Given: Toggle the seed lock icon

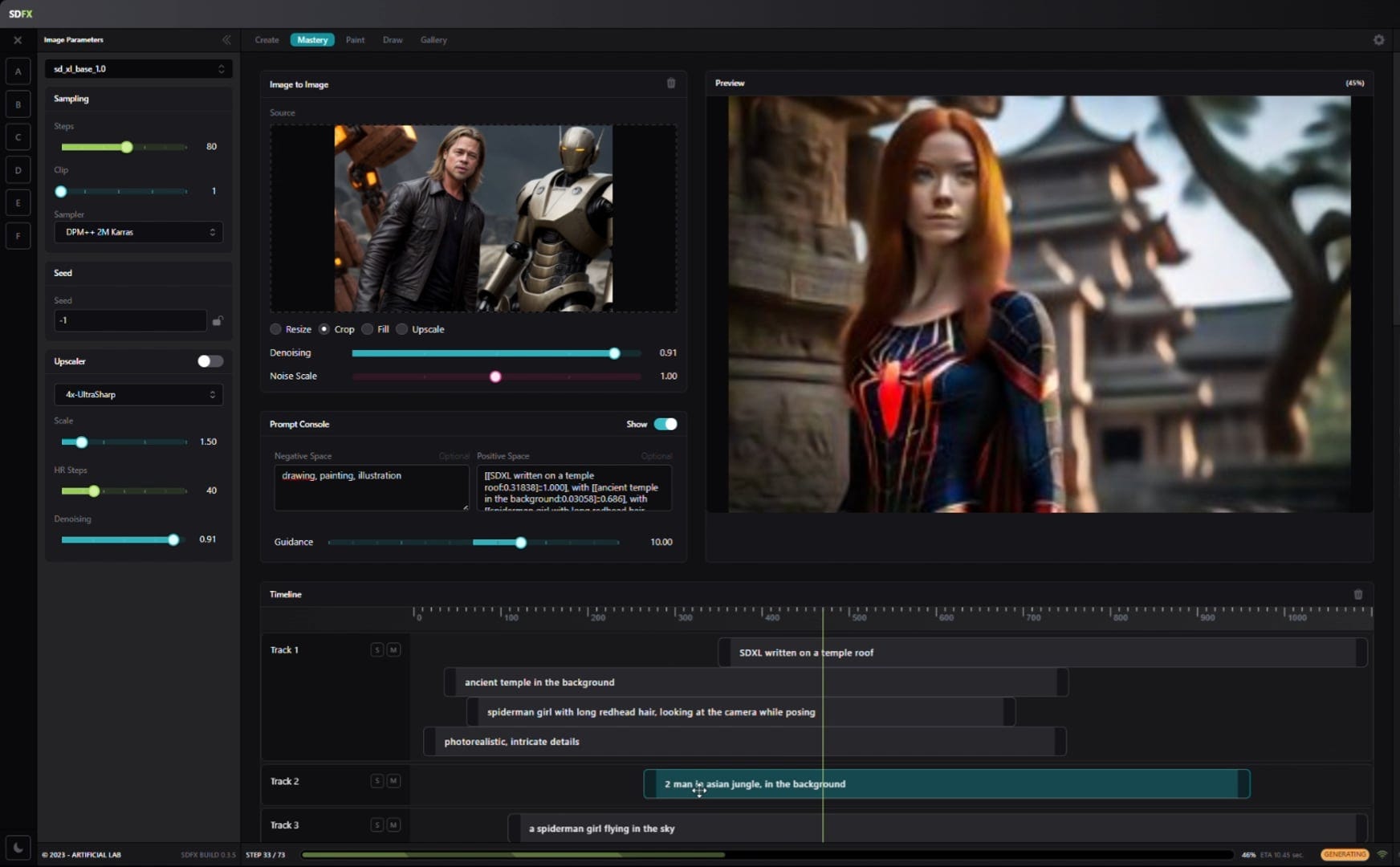Looking at the screenshot, I should tap(217, 321).
